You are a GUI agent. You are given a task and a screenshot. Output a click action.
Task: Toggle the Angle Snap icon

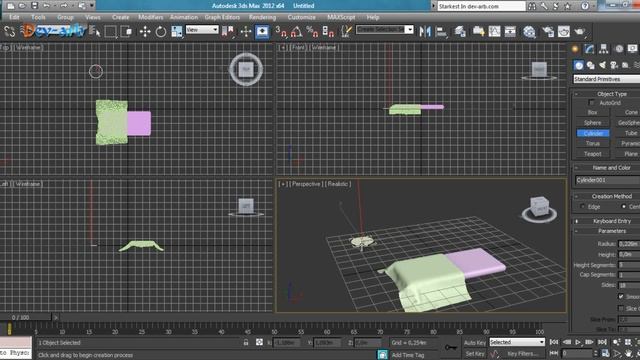[x=297, y=31]
